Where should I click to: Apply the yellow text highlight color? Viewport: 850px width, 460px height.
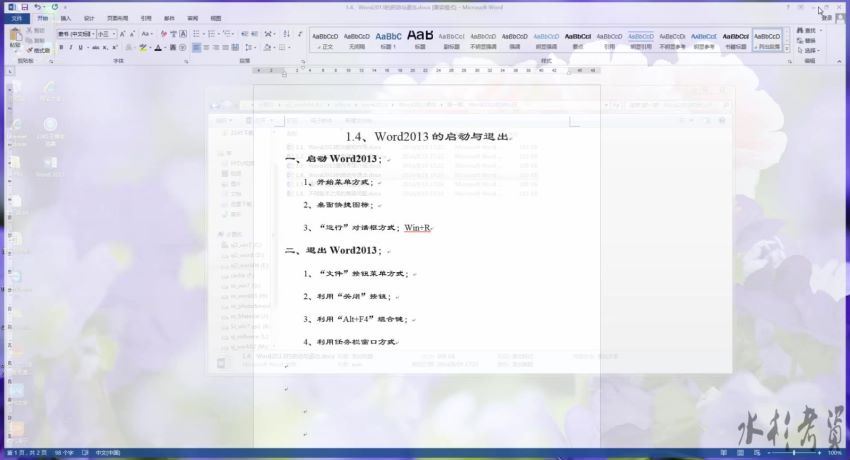(143, 48)
